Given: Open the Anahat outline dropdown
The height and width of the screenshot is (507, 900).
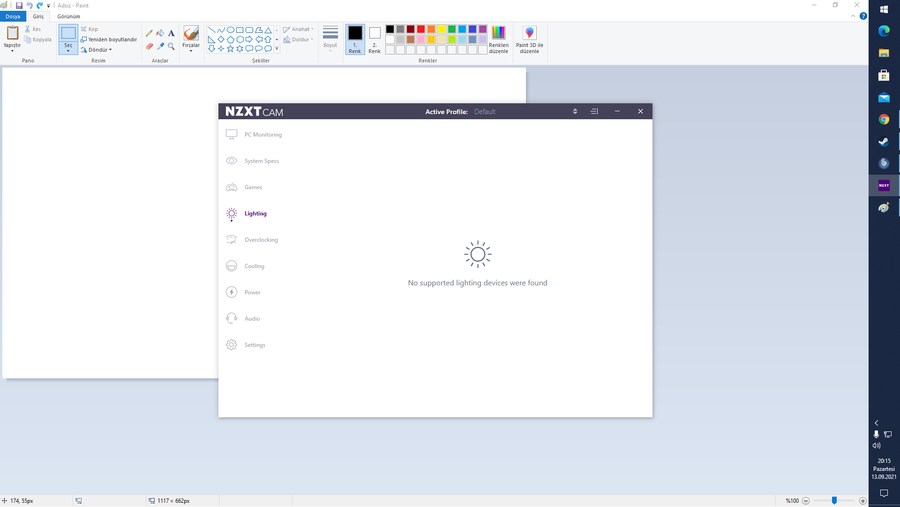Looking at the screenshot, I should pos(298,29).
